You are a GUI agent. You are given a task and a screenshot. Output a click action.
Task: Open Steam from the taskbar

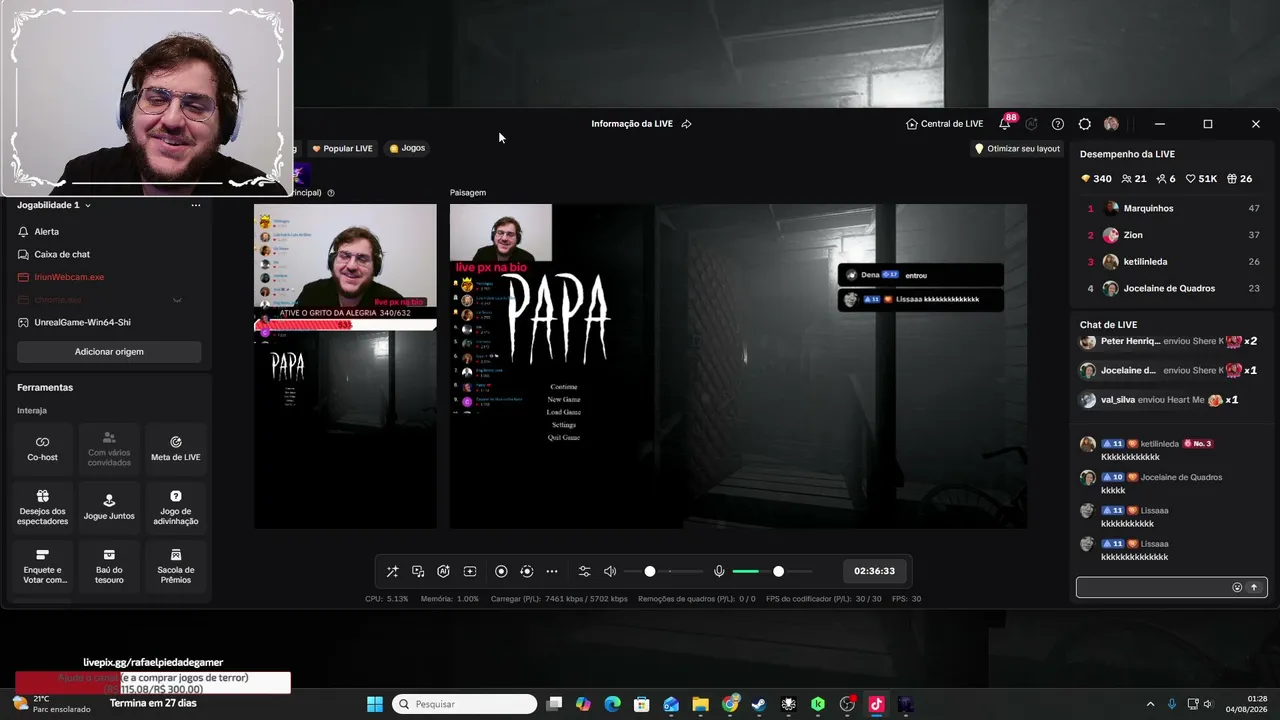point(759,704)
